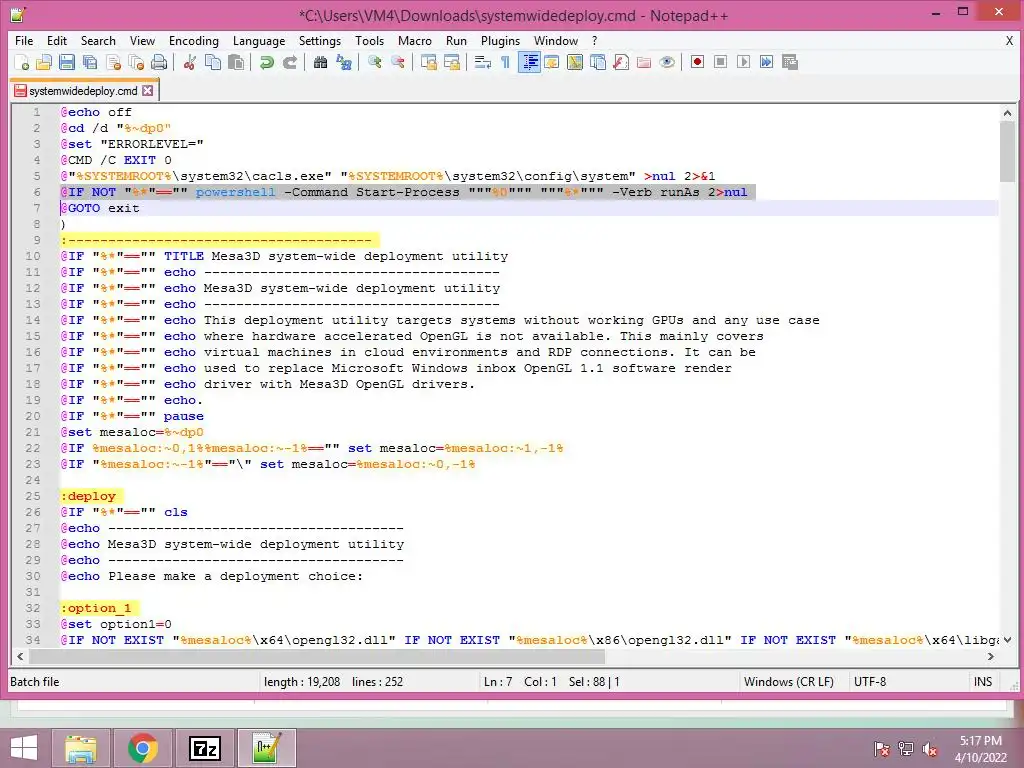Click Windows (CR LF) in status bar

[x=789, y=682]
